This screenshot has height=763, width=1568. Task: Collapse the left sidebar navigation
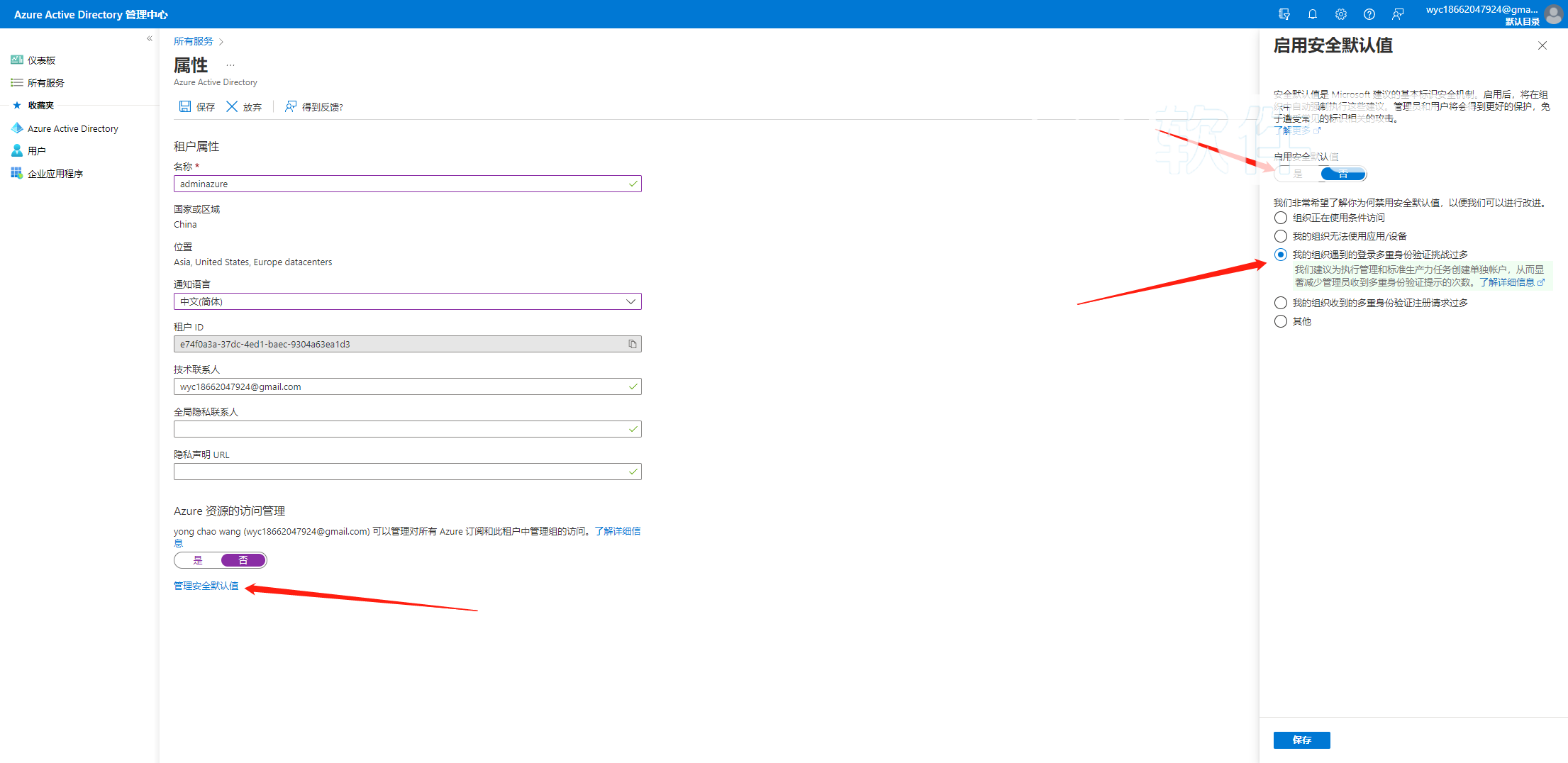(149, 39)
